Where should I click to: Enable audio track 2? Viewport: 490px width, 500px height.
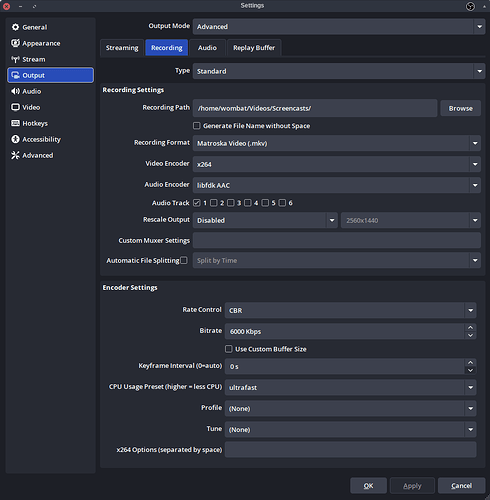(x=214, y=203)
